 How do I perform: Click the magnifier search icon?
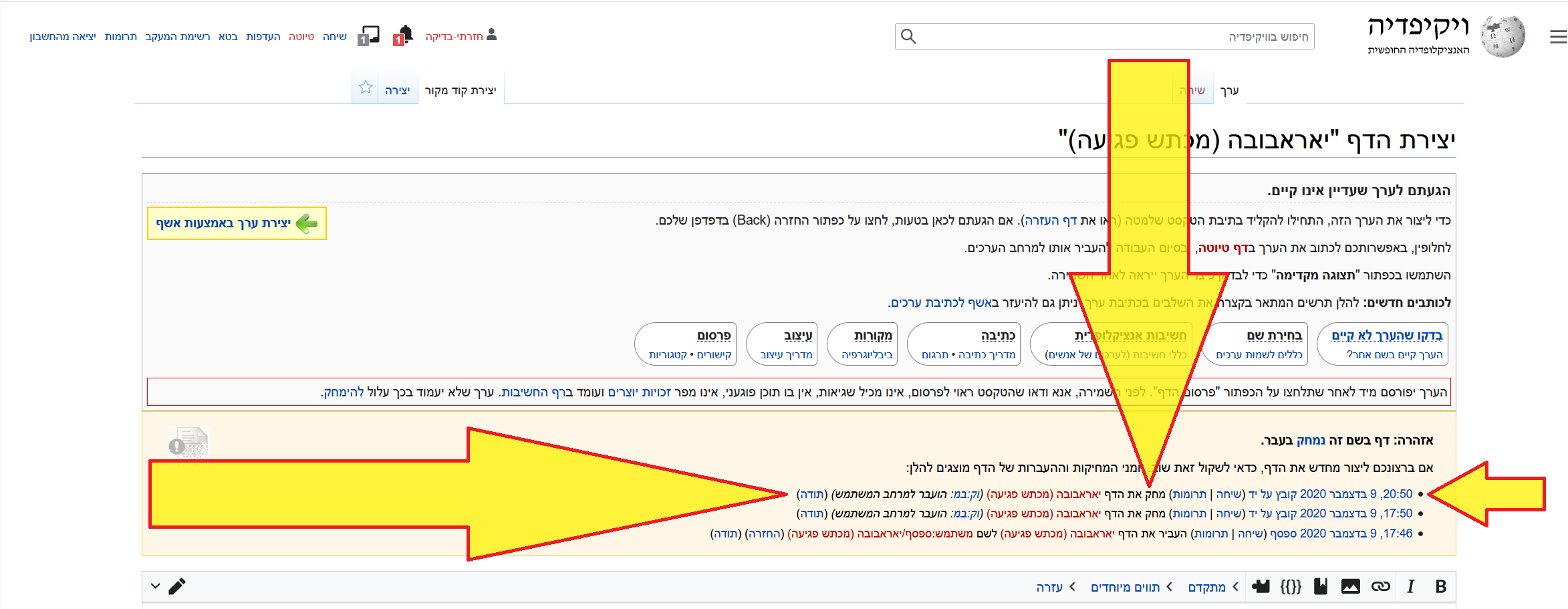908,36
